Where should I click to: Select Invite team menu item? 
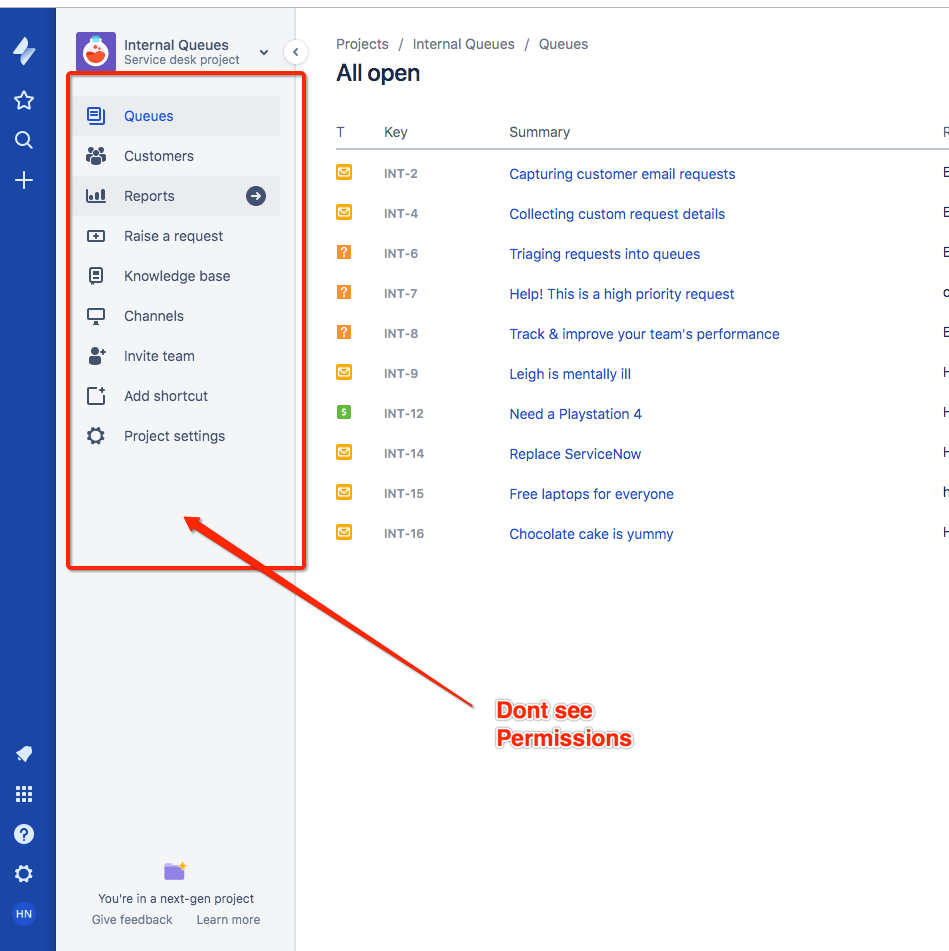[176, 356]
